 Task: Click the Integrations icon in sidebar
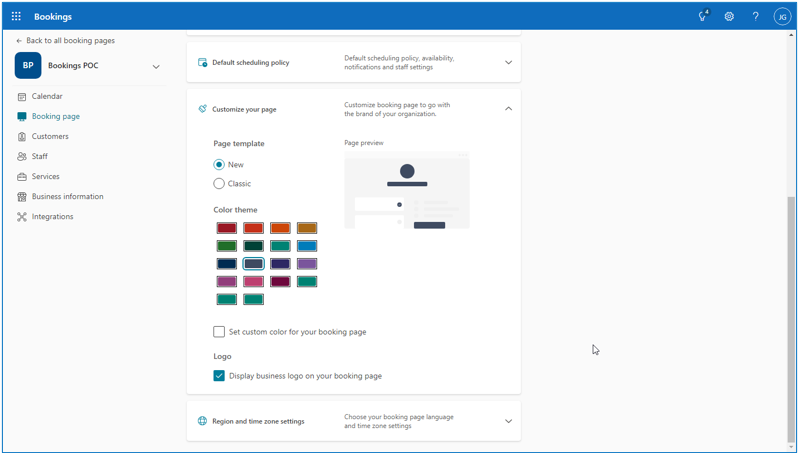point(22,217)
